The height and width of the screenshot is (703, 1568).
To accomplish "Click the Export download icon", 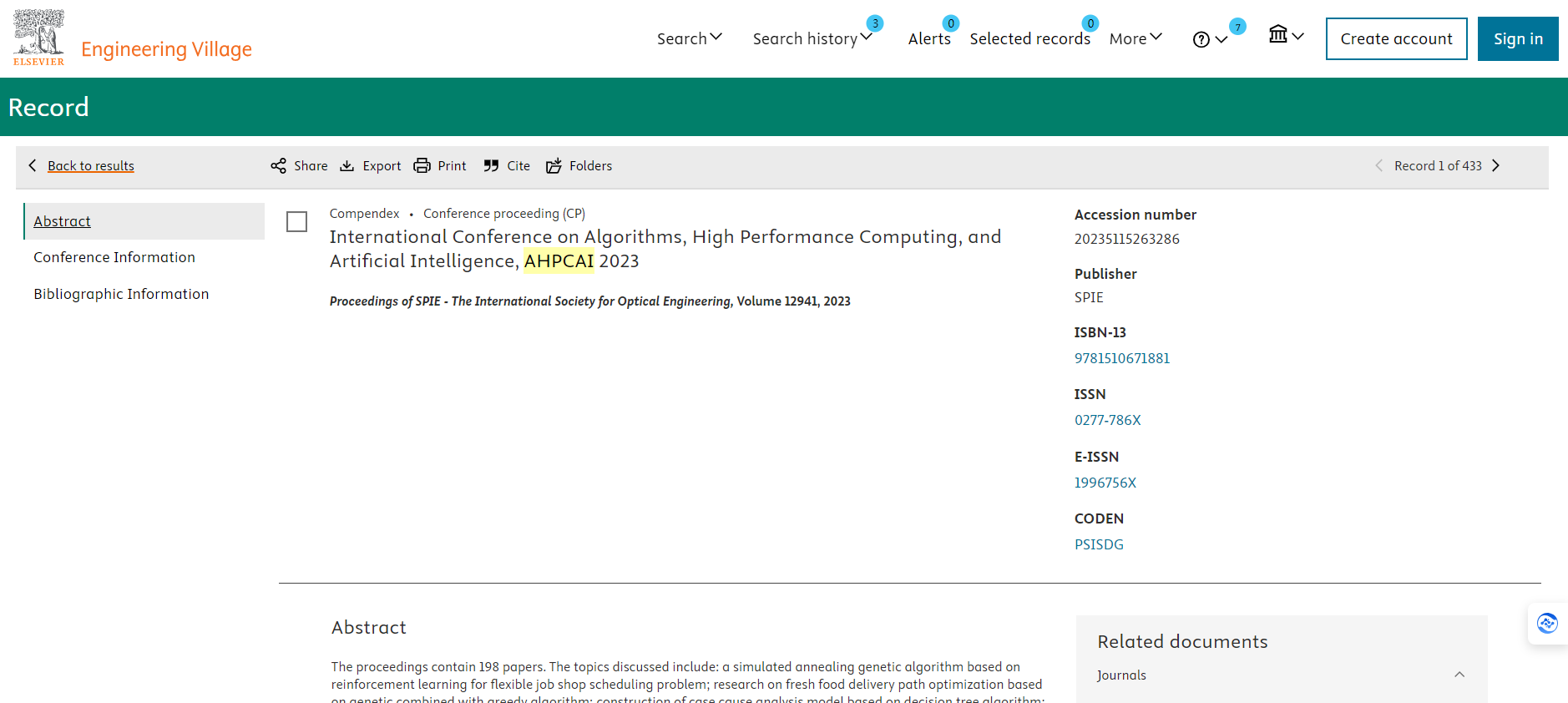I will pyautogui.click(x=347, y=165).
